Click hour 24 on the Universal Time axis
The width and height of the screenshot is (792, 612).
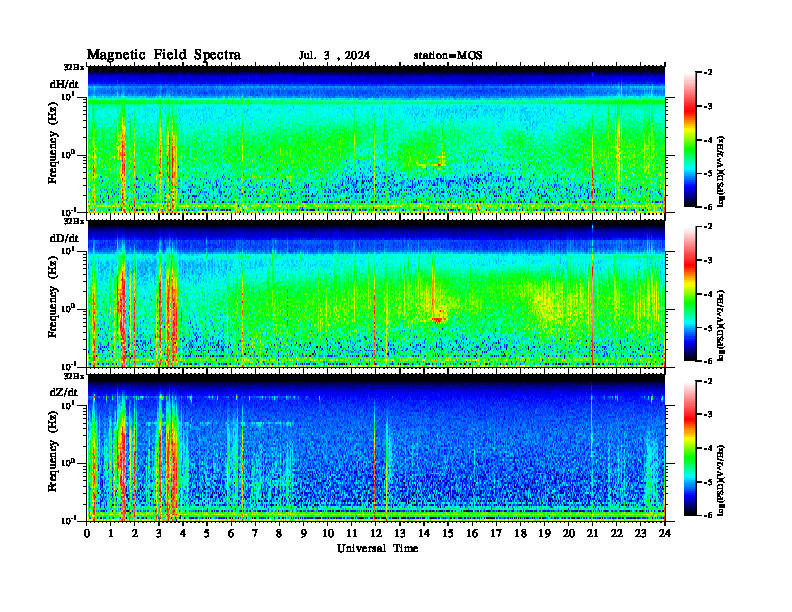665,534
